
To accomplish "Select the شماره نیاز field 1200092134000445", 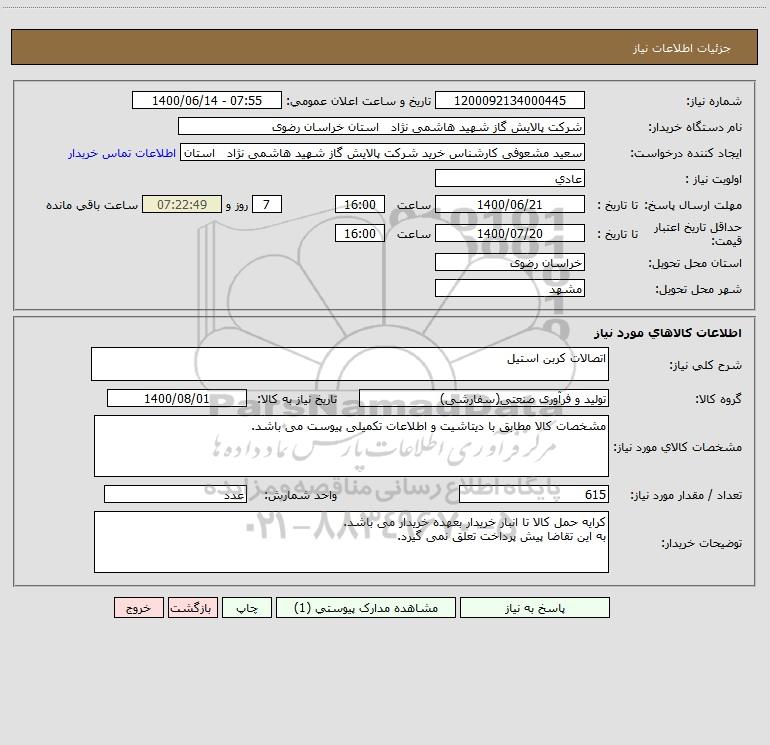I will 510,100.
